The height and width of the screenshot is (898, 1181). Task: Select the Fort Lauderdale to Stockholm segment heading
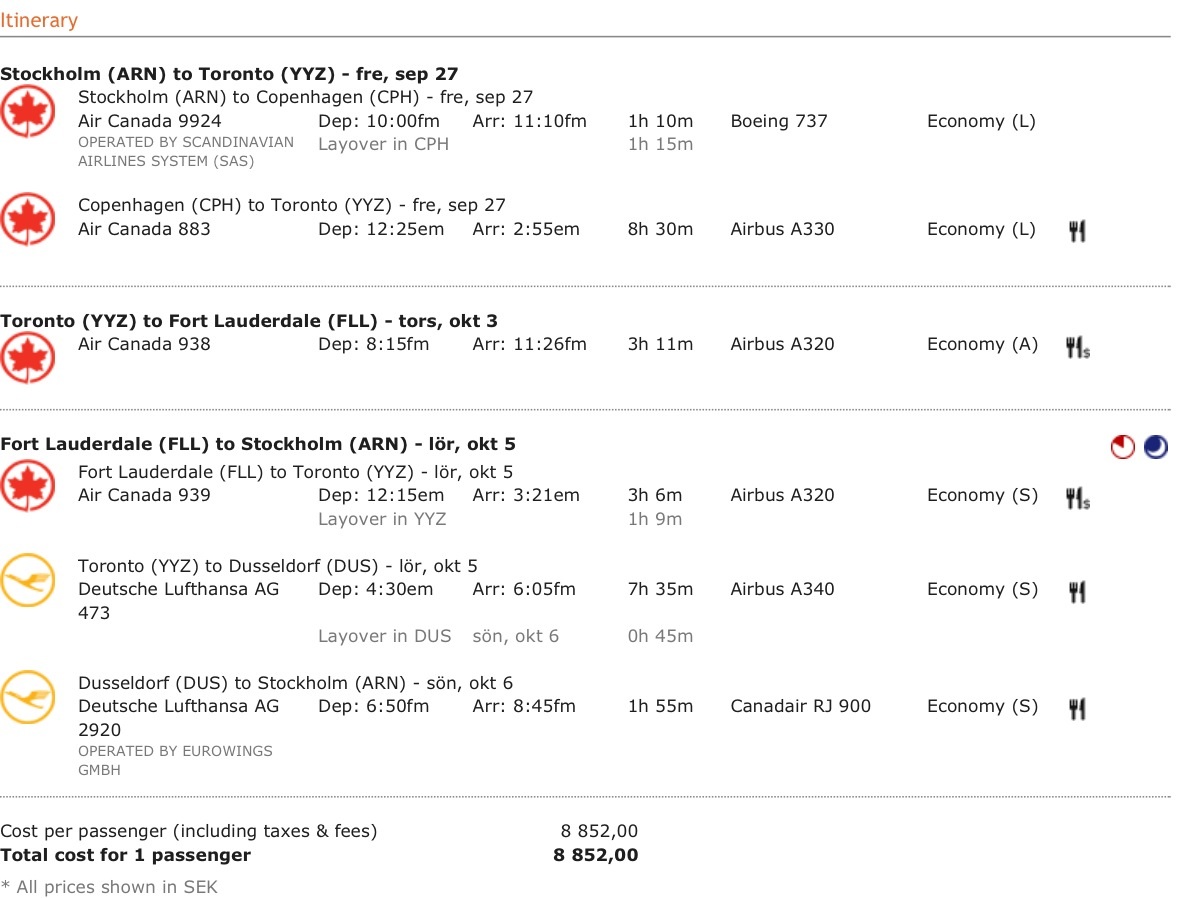click(x=258, y=444)
